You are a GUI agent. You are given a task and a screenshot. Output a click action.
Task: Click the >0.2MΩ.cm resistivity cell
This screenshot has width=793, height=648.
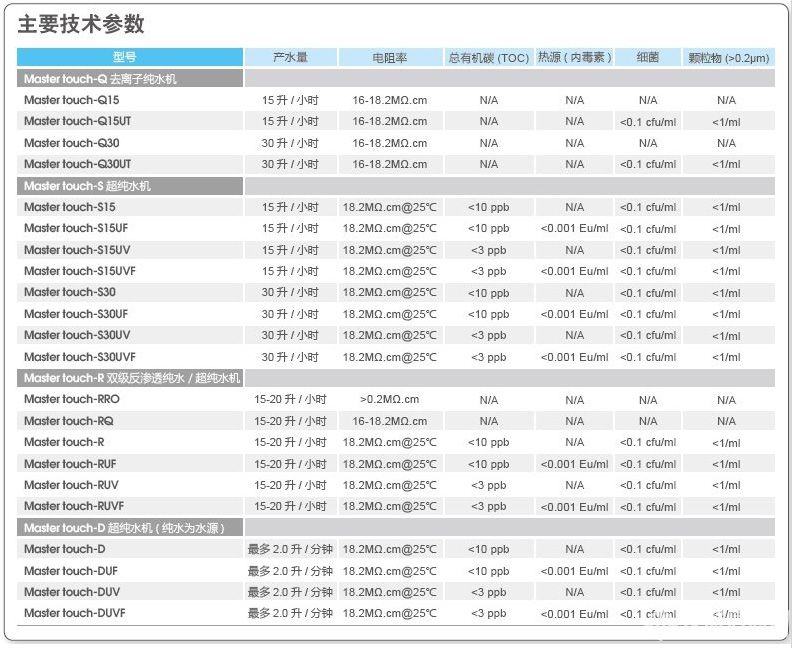tap(389, 399)
